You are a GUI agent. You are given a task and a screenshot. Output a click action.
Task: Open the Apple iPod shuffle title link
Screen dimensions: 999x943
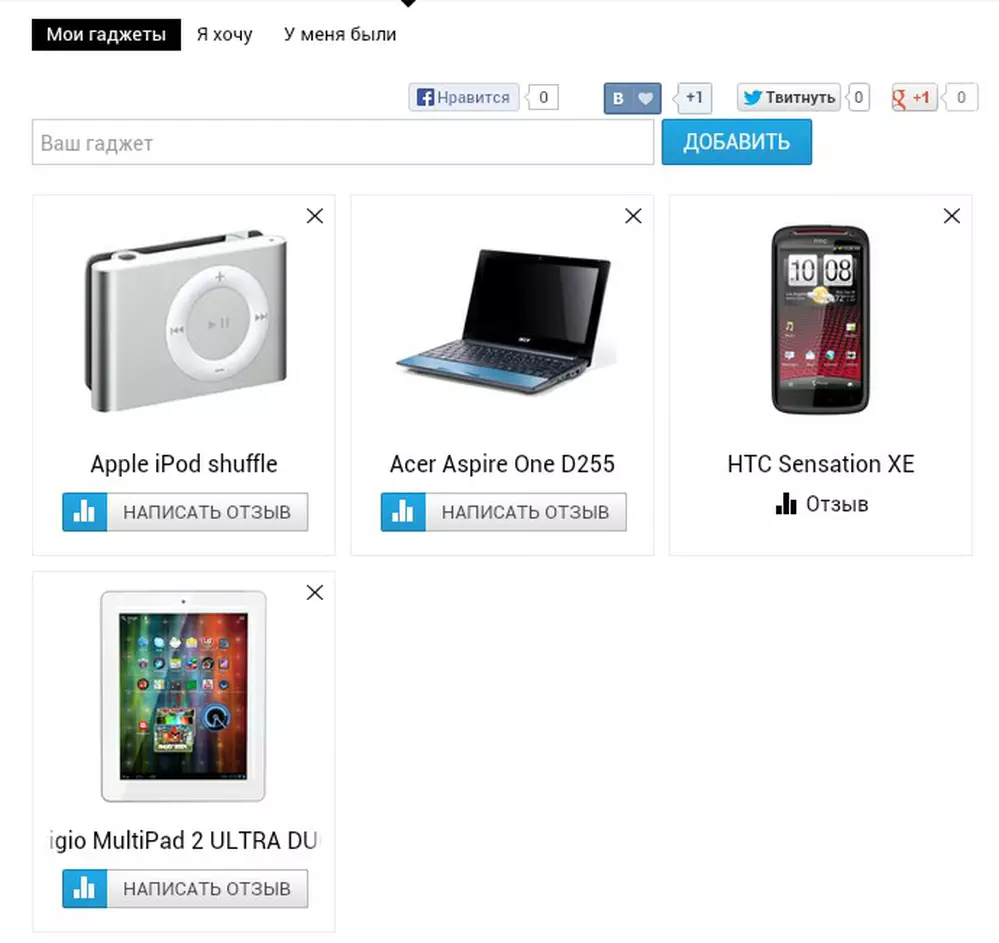pyautogui.click(x=184, y=464)
